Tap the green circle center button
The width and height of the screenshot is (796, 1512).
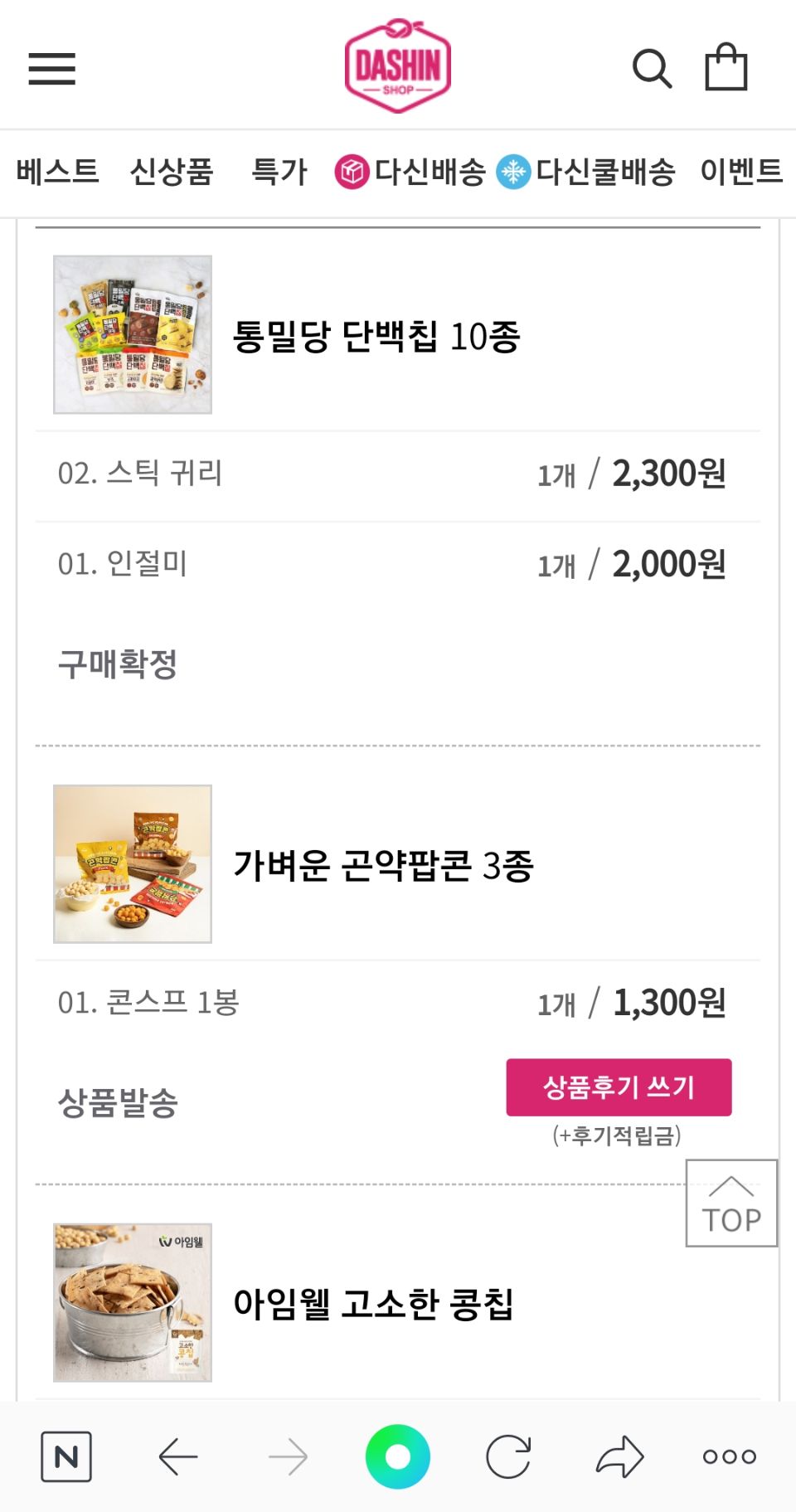tap(398, 1456)
